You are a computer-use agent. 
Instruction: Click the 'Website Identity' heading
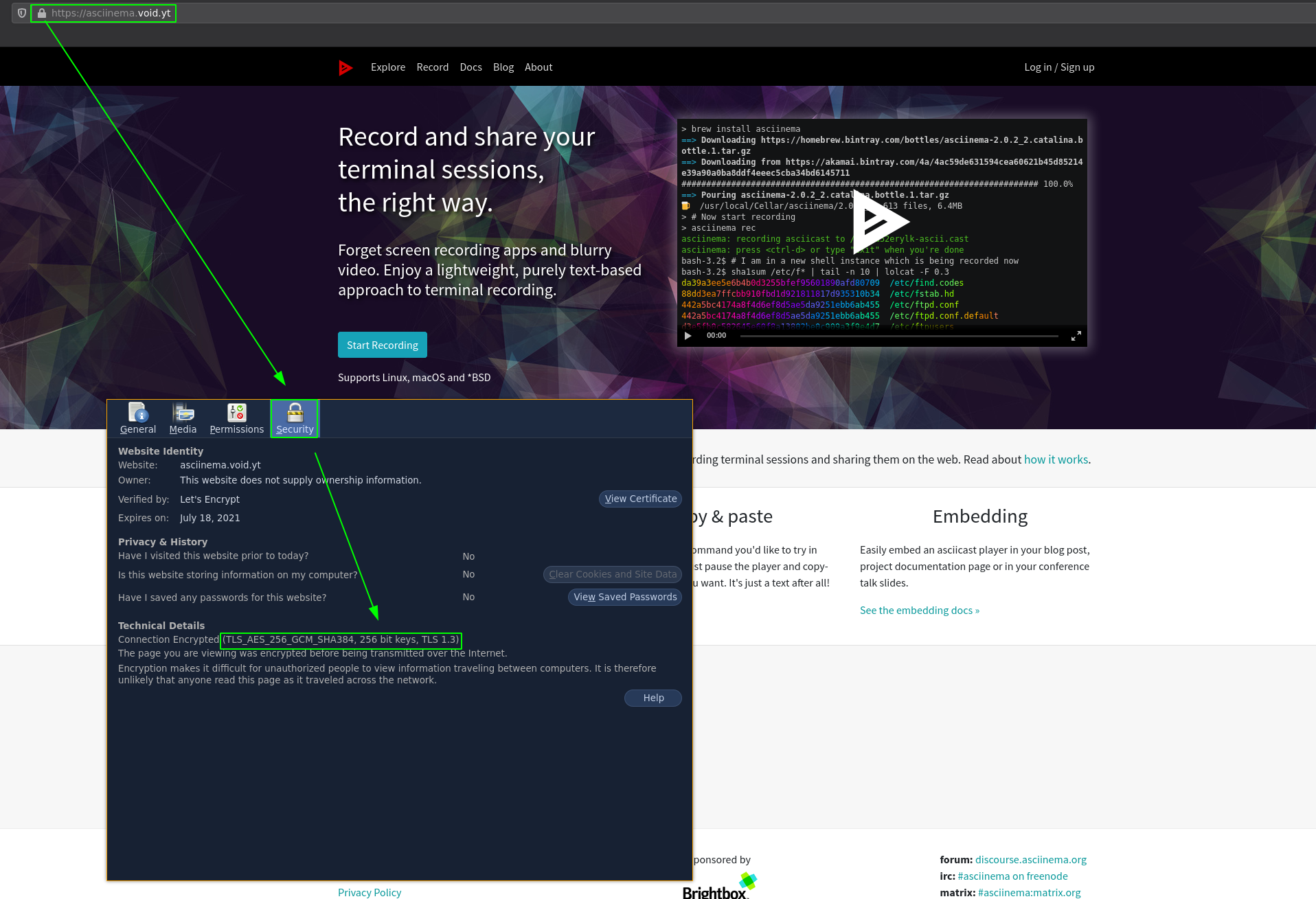point(161,451)
